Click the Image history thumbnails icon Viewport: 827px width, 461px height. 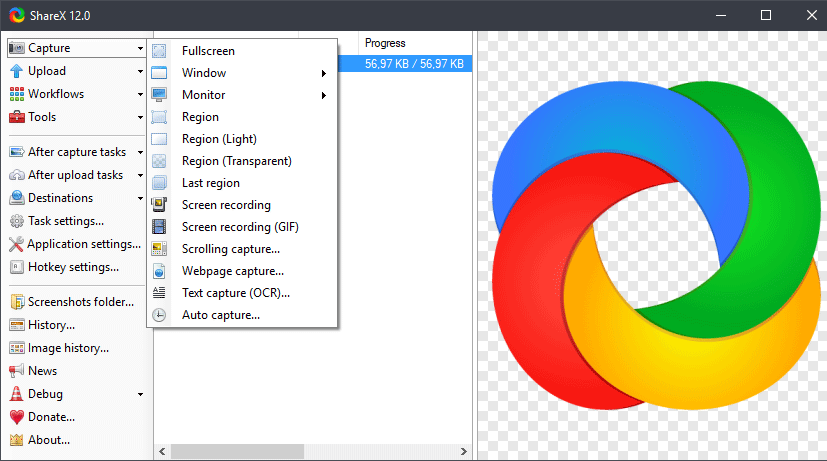[17, 348]
